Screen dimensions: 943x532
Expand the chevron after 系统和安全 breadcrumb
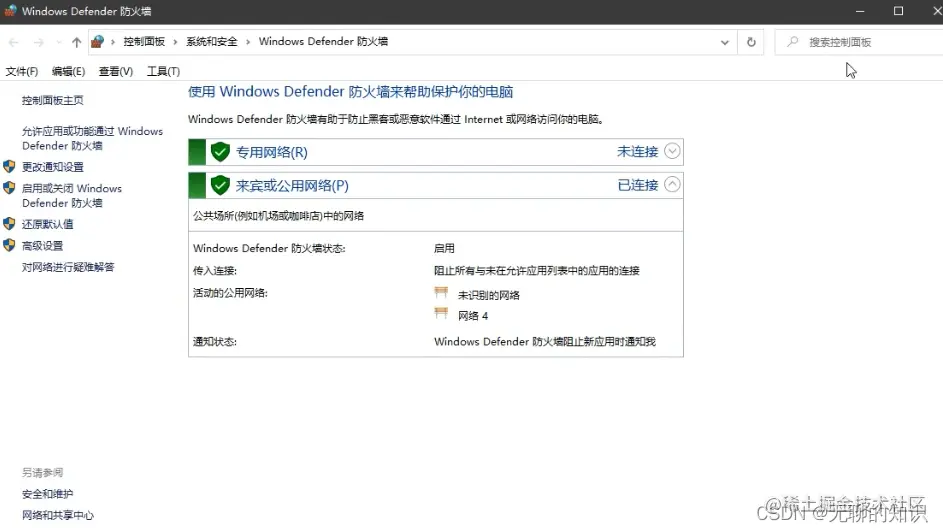click(x=248, y=42)
